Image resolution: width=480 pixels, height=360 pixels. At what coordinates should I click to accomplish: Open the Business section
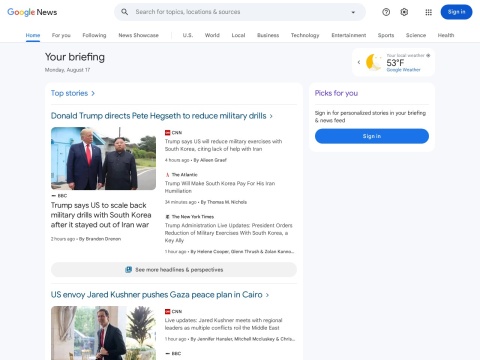[x=268, y=35]
